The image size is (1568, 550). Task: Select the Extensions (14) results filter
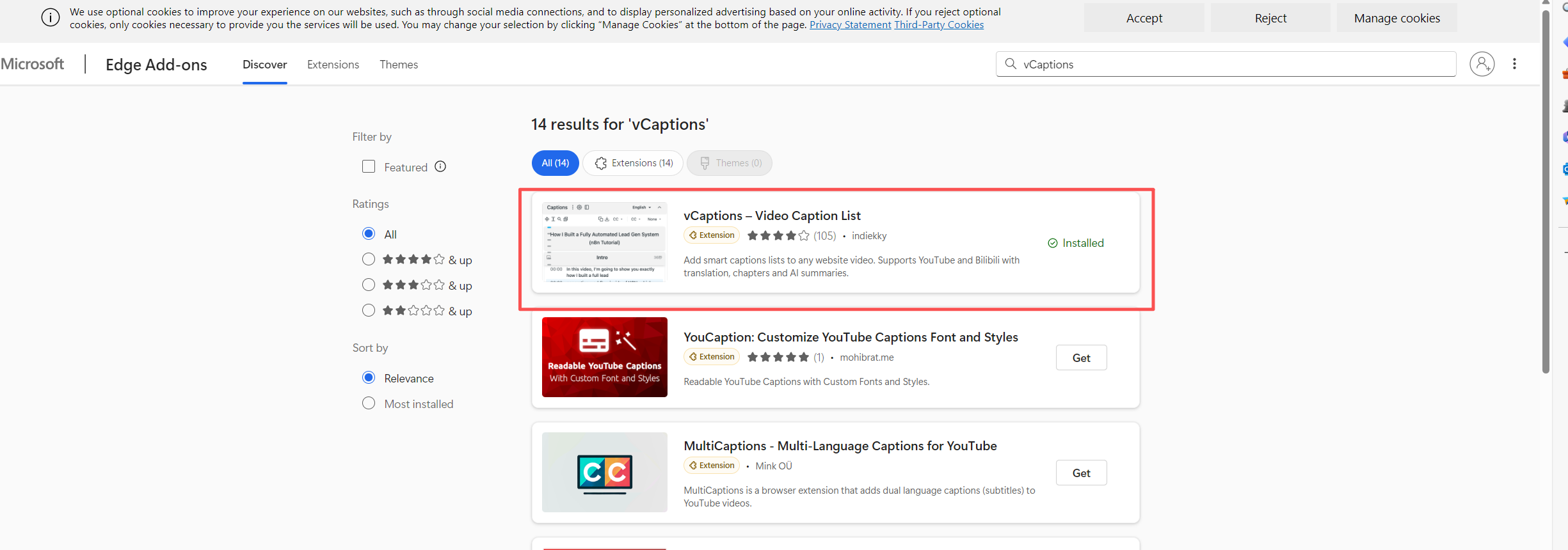click(633, 163)
